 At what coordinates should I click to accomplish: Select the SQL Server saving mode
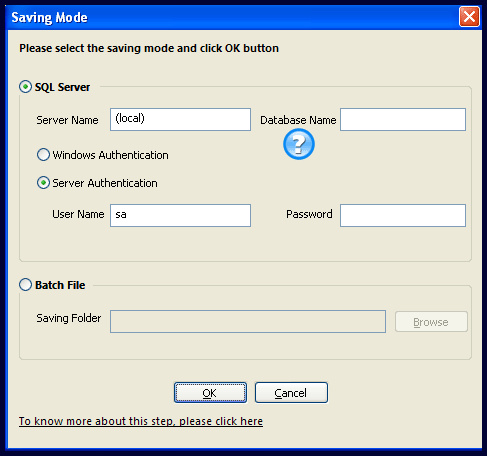click(x=25, y=87)
